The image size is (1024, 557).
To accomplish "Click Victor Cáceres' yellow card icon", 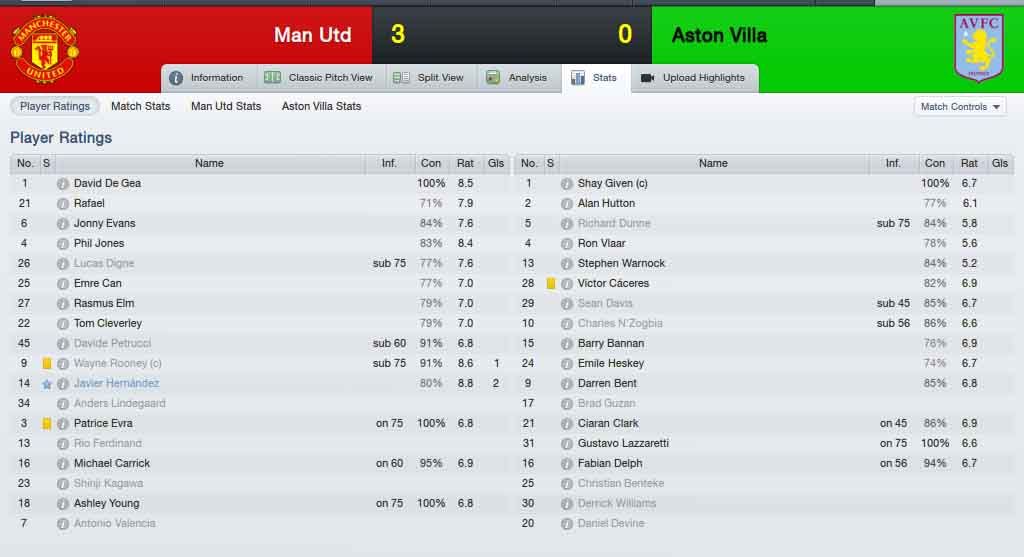I will (551, 283).
